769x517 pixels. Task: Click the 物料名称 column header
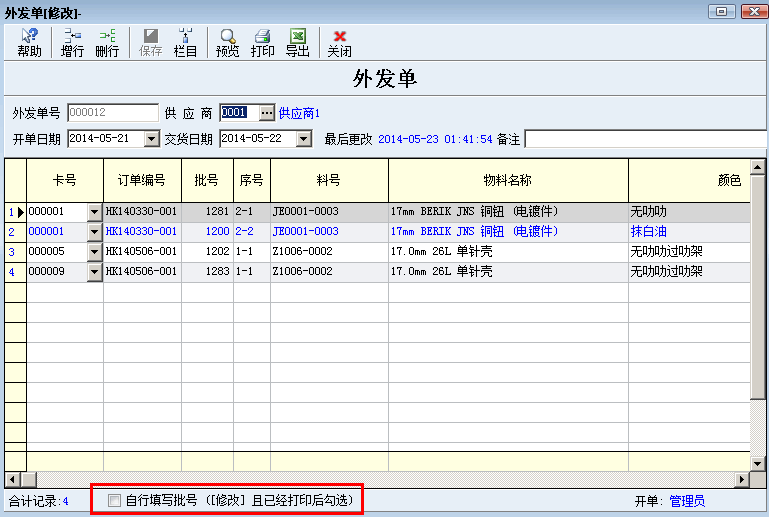[x=508, y=181]
